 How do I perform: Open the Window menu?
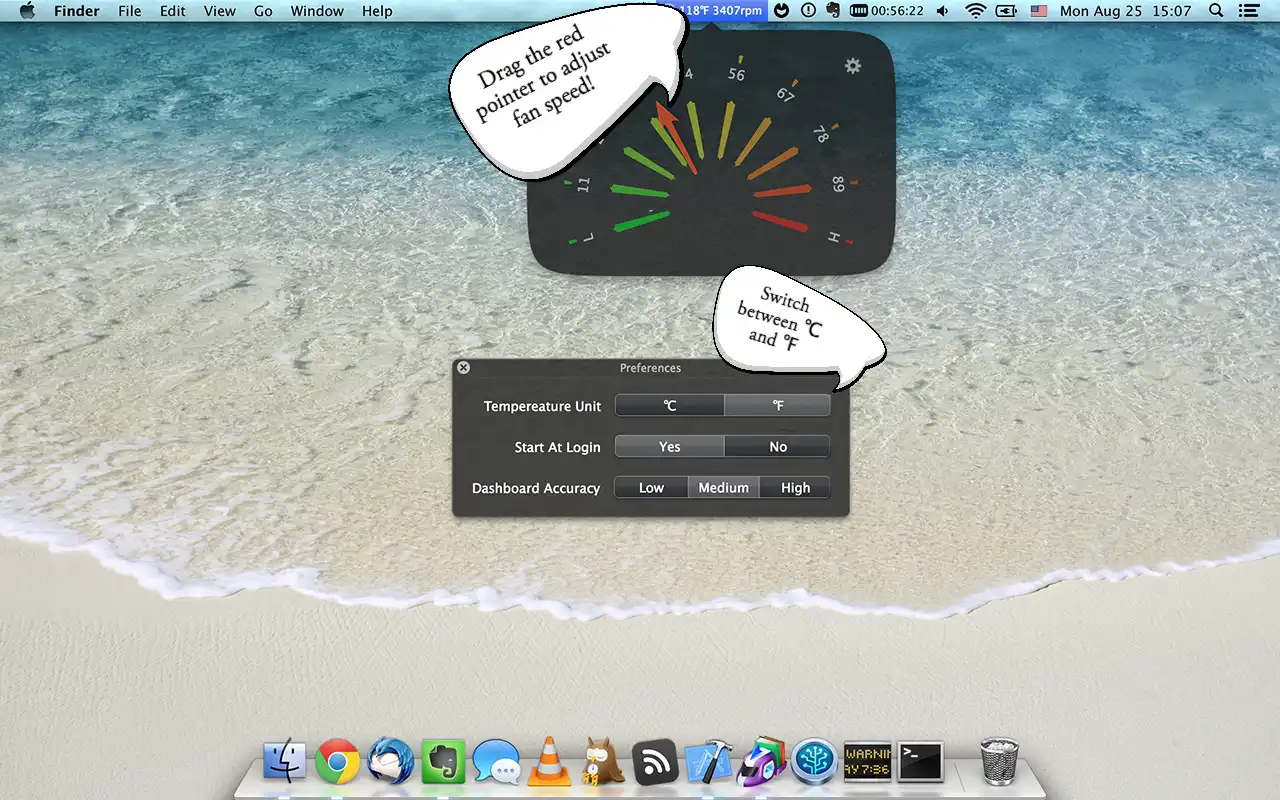pyautogui.click(x=317, y=11)
